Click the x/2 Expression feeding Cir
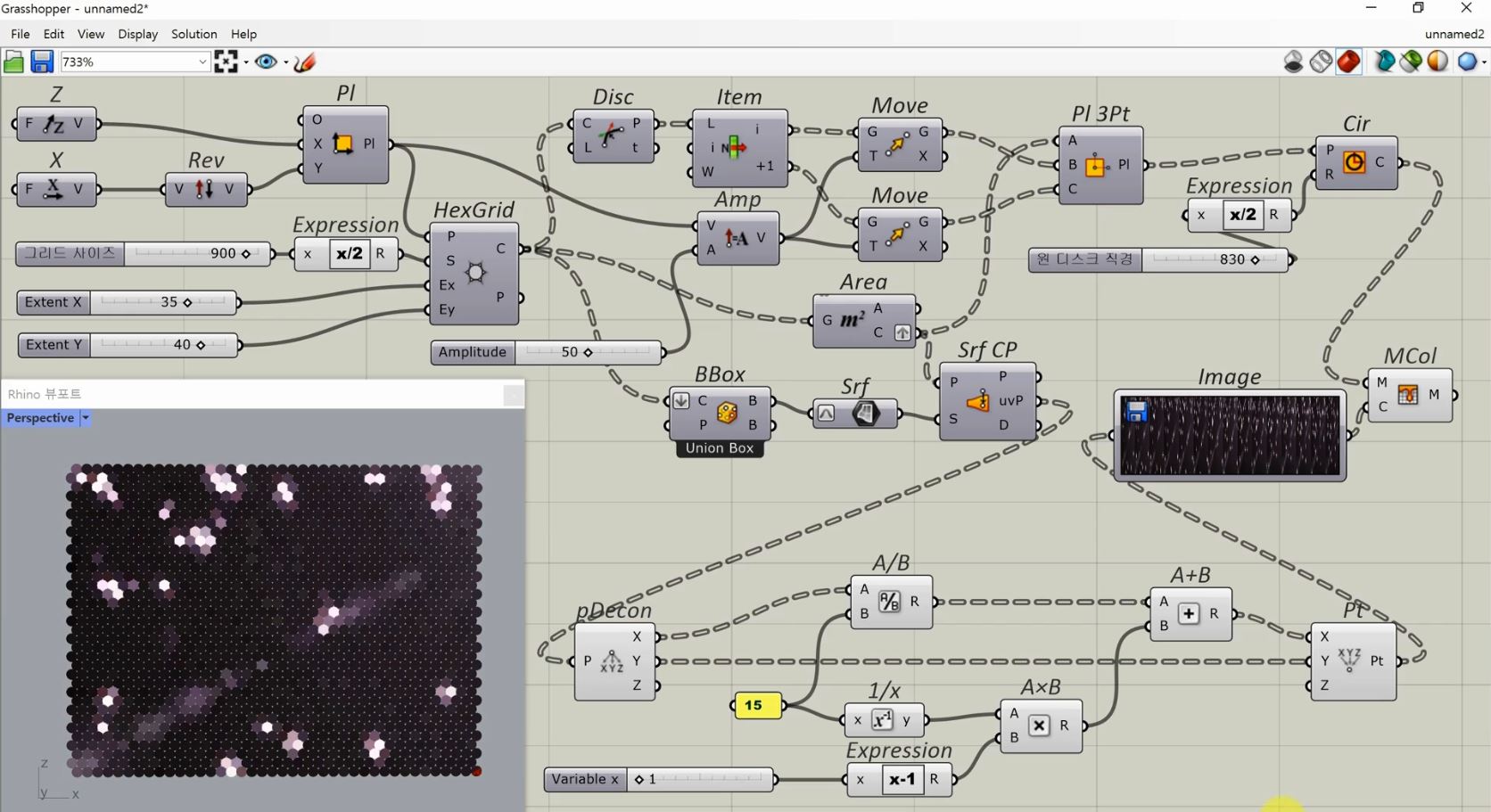This screenshot has height=812, width=1491. tap(1241, 215)
